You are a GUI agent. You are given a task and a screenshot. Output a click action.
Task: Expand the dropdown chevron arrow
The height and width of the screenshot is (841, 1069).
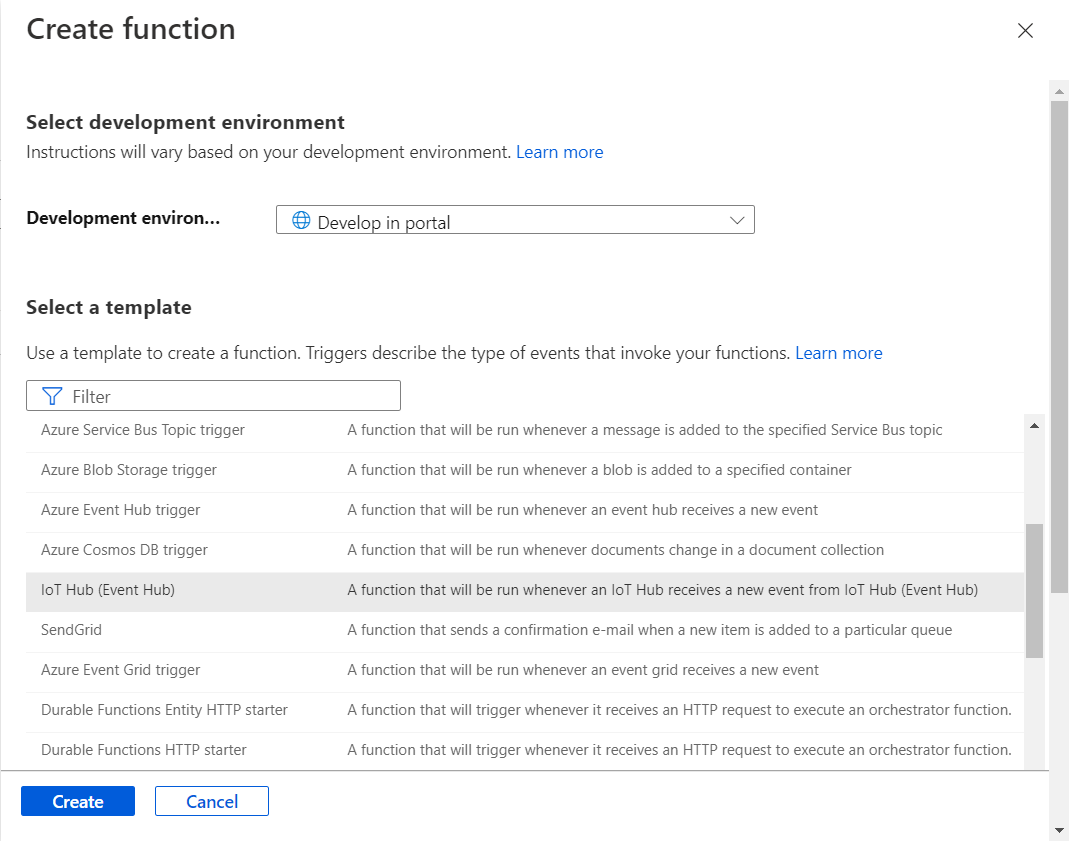[x=736, y=220]
